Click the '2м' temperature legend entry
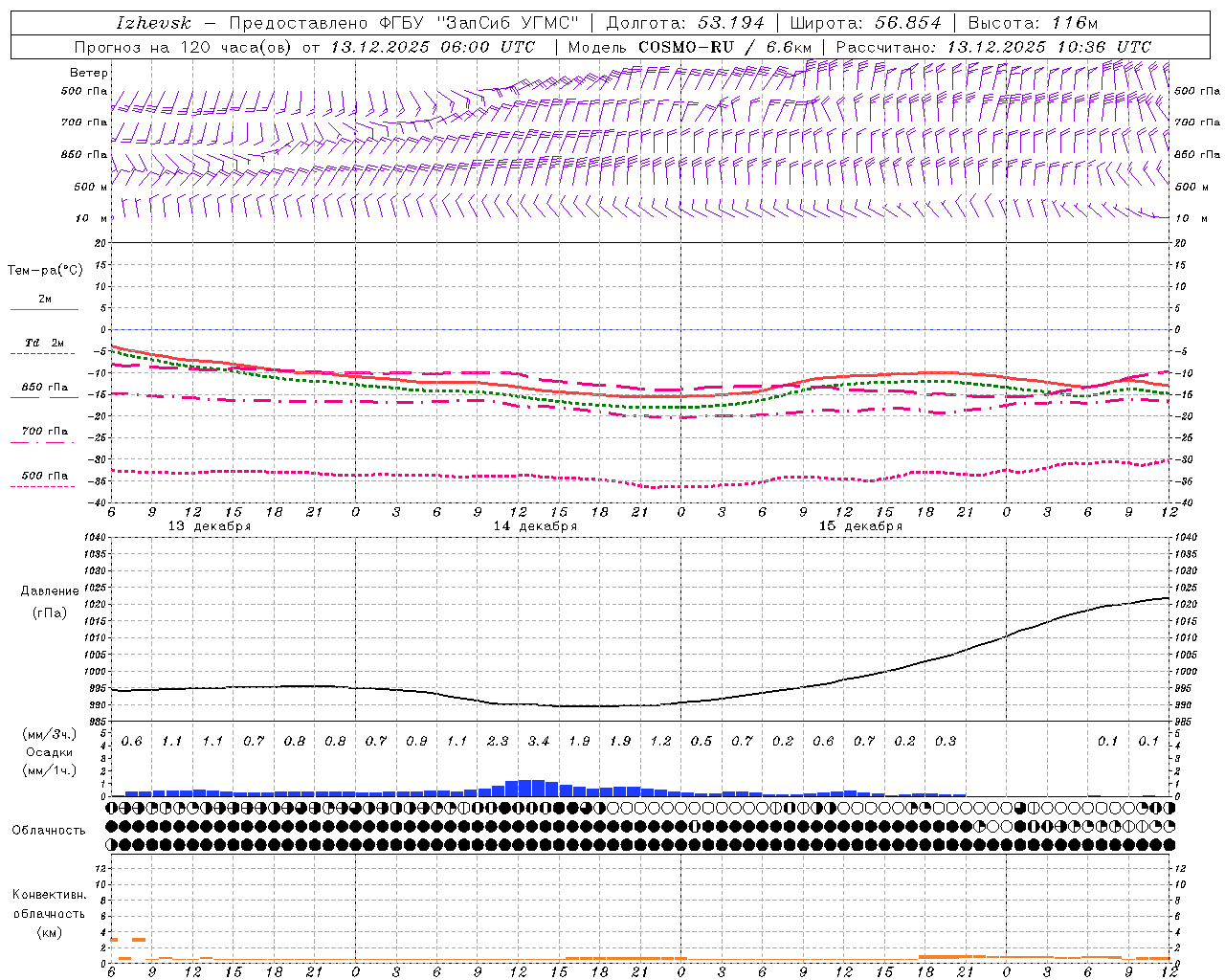This screenshot has width=1225, height=980. tap(45, 299)
